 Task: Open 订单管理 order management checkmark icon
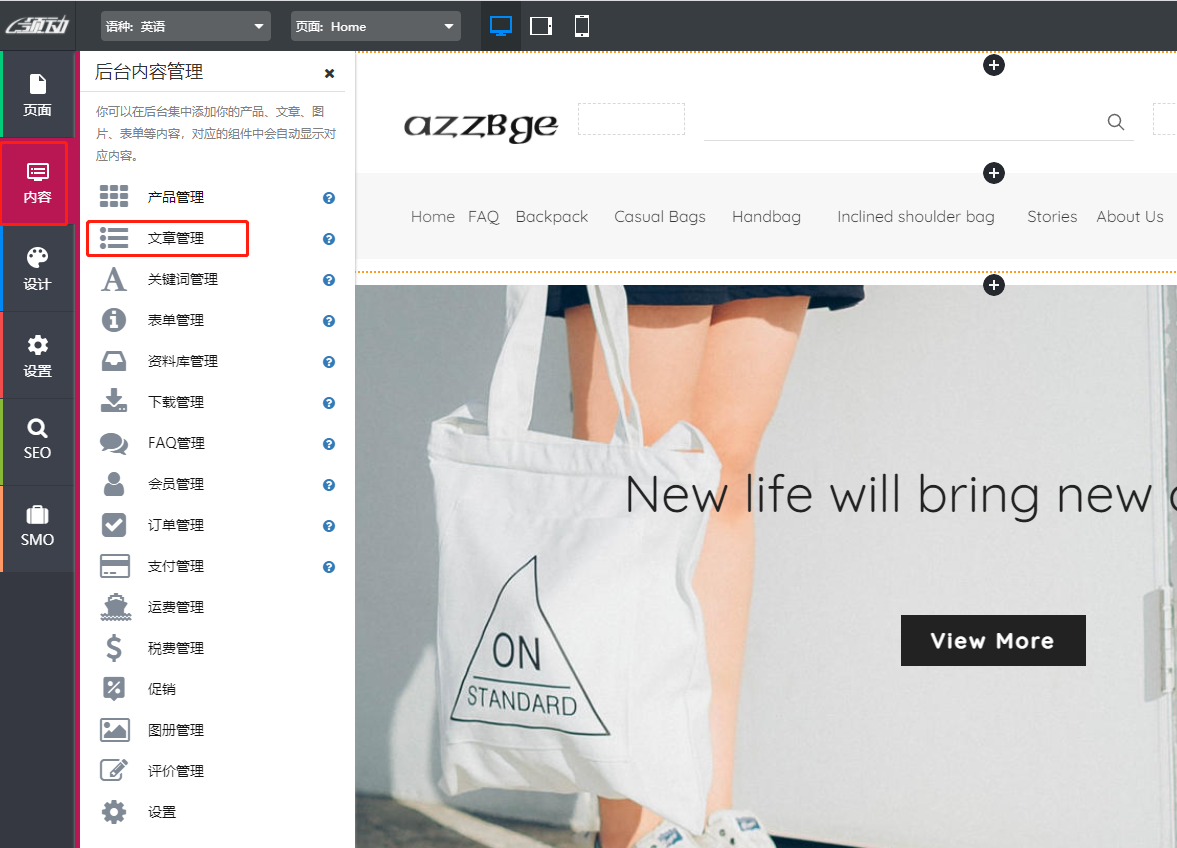[x=115, y=525]
